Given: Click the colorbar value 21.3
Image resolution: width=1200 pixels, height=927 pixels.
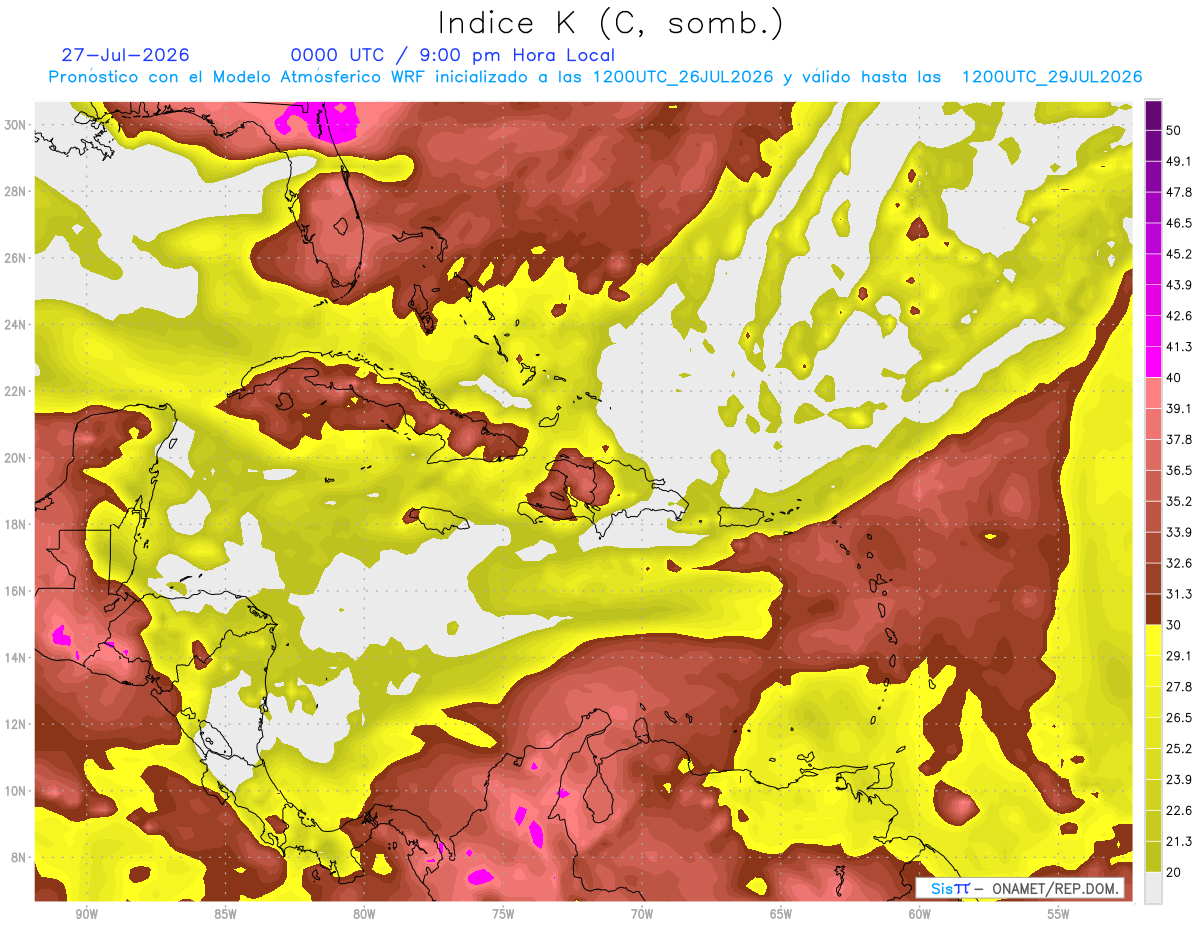Looking at the screenshot, I should [1179, 842].
